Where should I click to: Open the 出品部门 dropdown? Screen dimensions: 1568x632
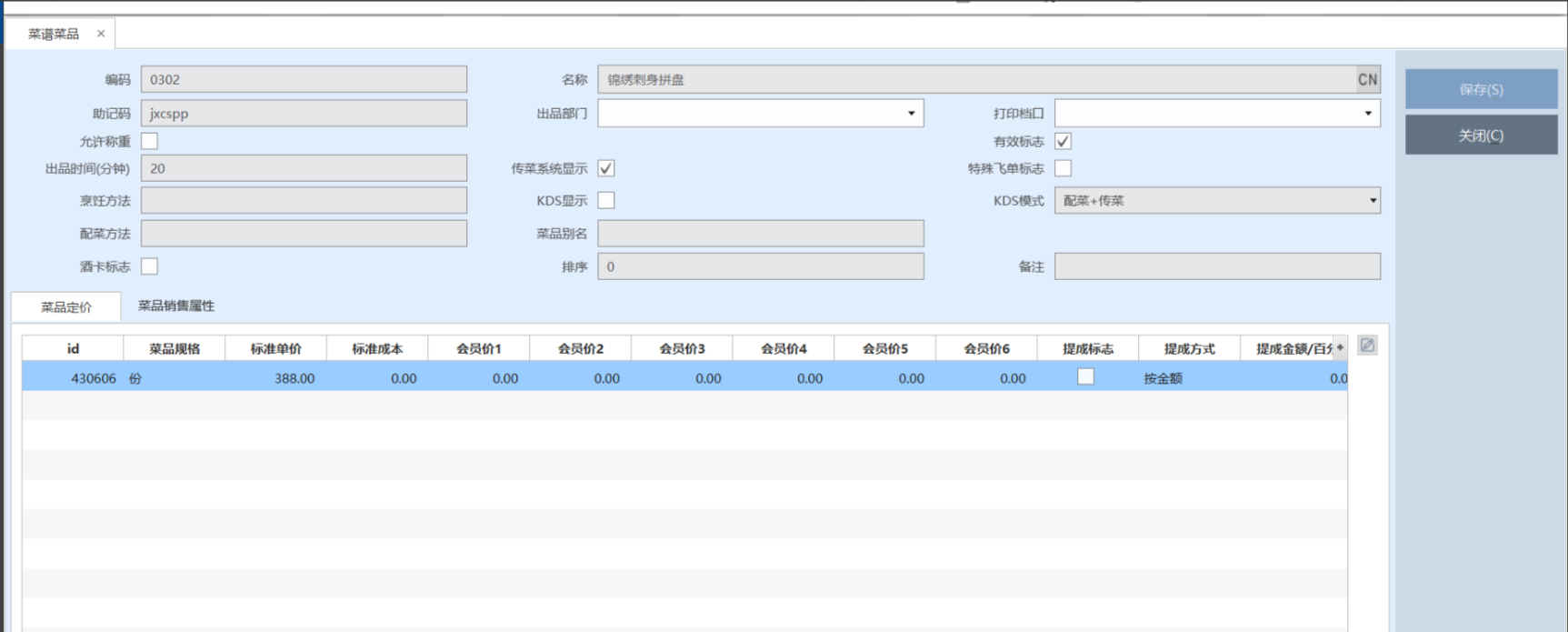click(911, 114)
